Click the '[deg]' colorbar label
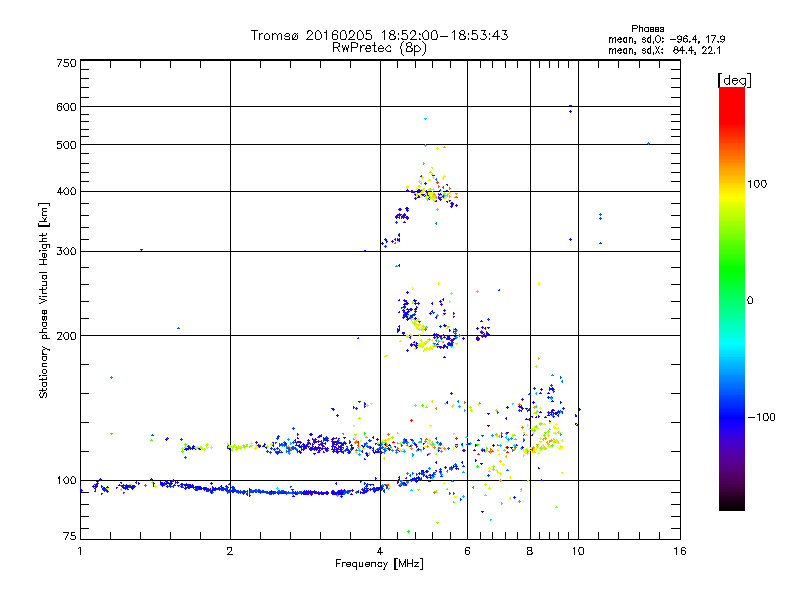 (x=734, y=81)
